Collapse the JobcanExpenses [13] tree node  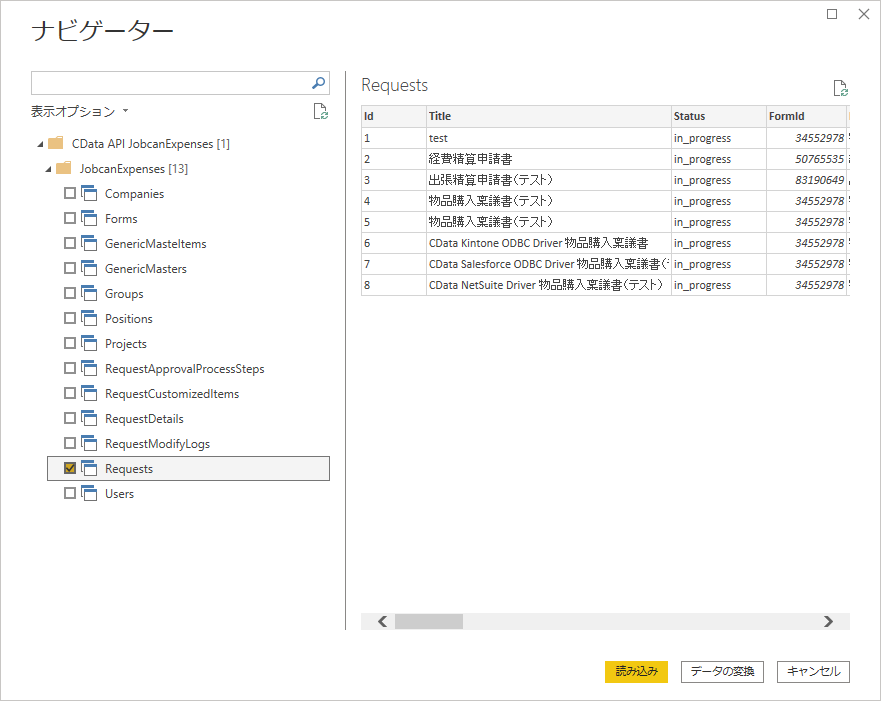pos(48,169)
